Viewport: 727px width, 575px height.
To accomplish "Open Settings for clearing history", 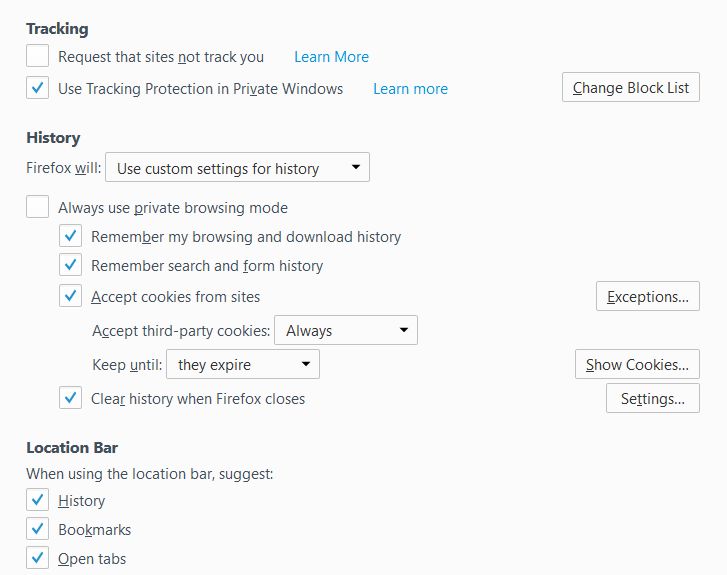I will [652, 399].
